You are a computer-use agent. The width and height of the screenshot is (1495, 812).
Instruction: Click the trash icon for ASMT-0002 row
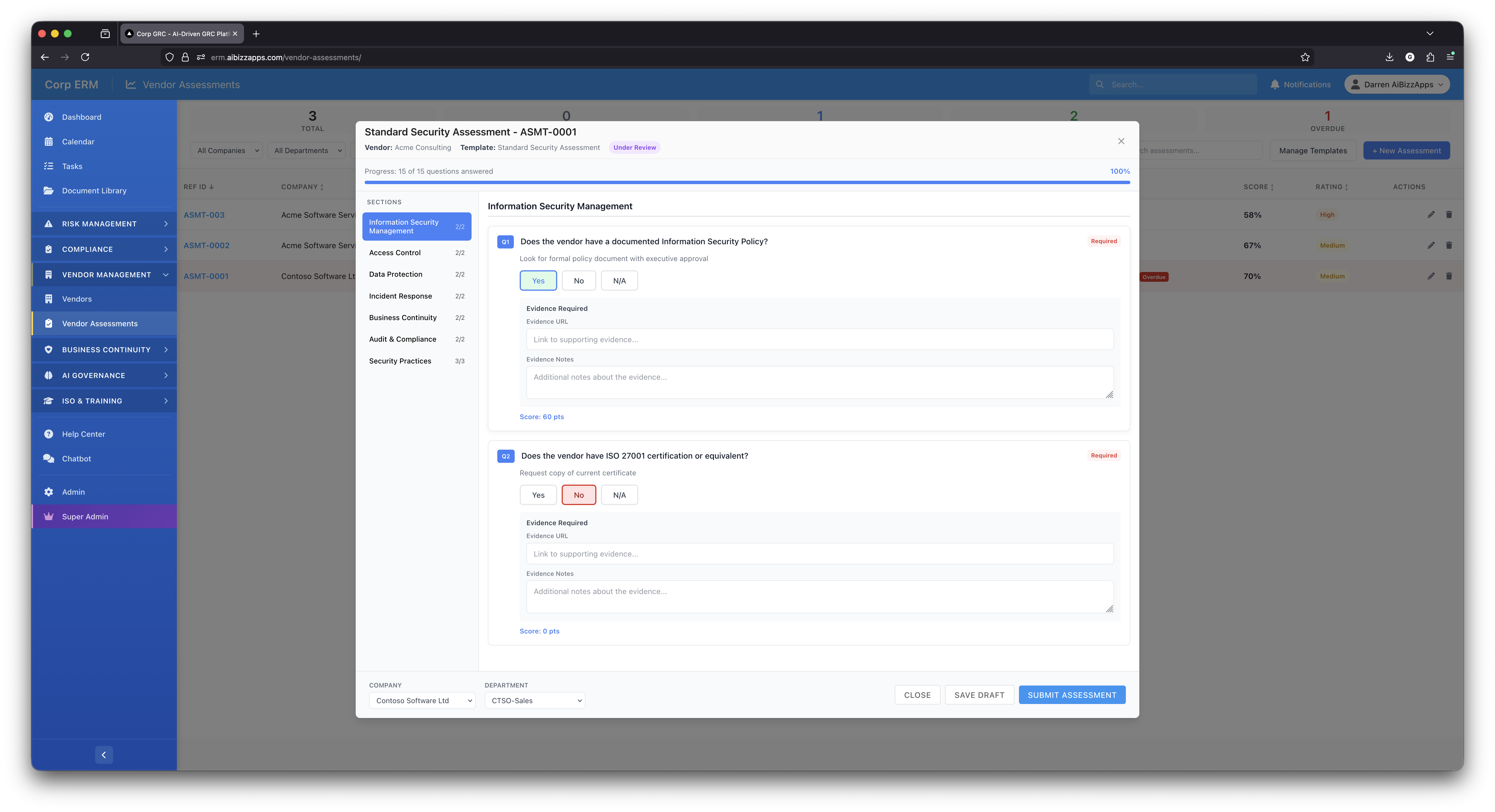coord(1449,245)
